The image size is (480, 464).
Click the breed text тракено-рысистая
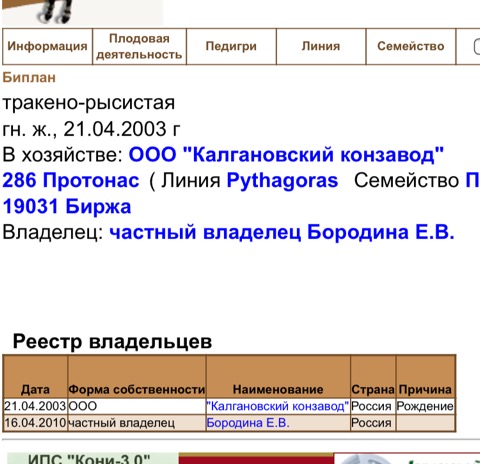click(89, 103)
